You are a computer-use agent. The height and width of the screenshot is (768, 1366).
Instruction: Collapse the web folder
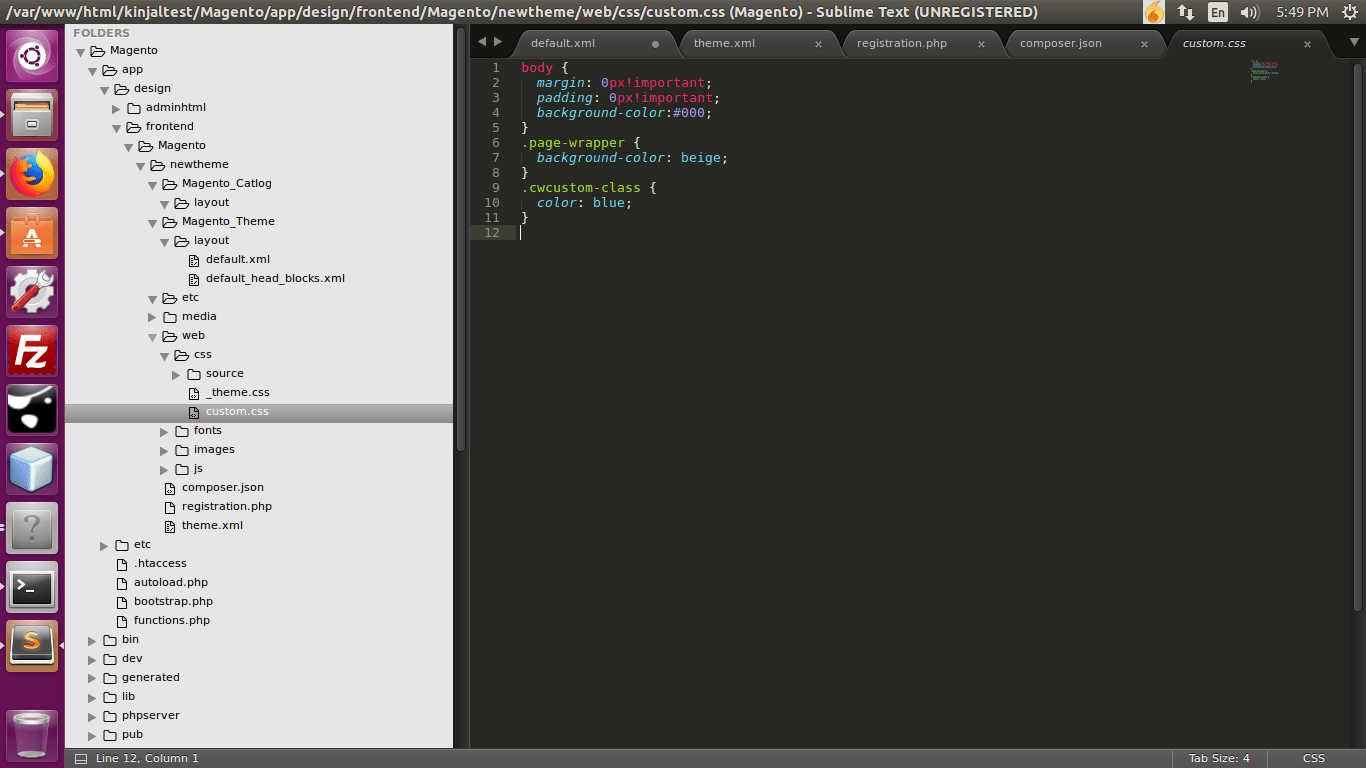153,336
